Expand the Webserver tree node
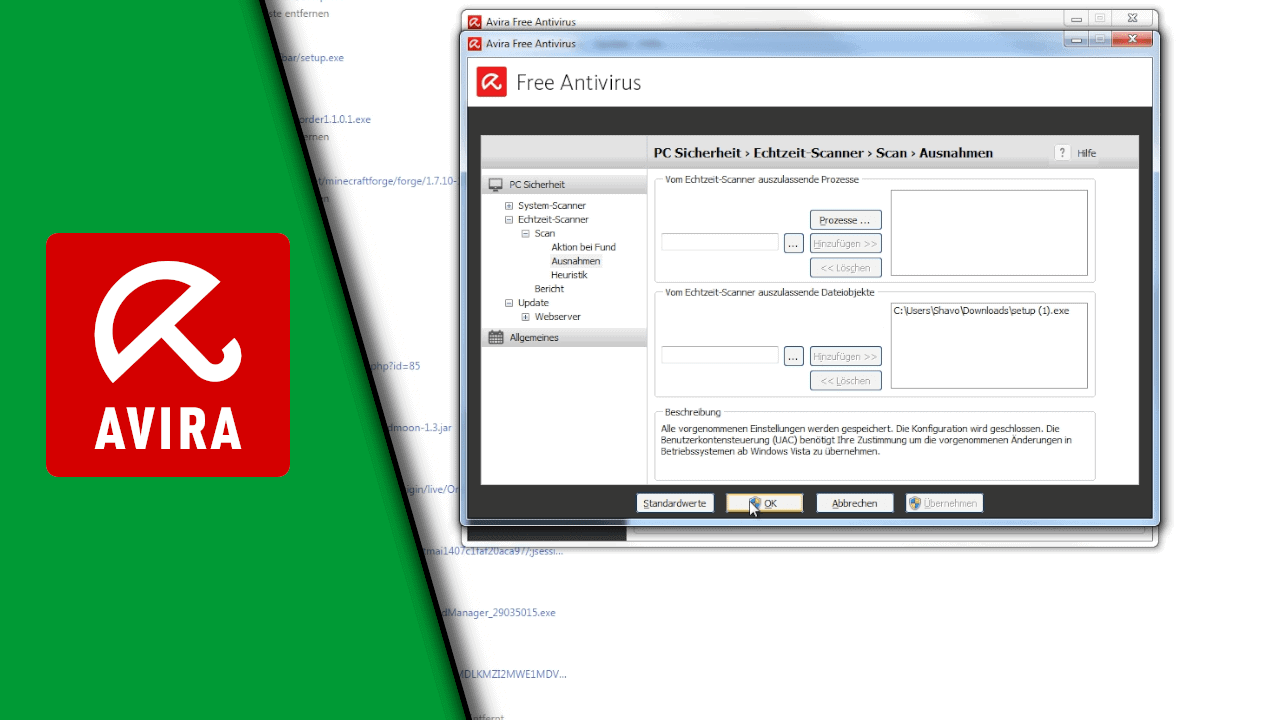Viewport: 1280px width, 720px height. point(525,317)
